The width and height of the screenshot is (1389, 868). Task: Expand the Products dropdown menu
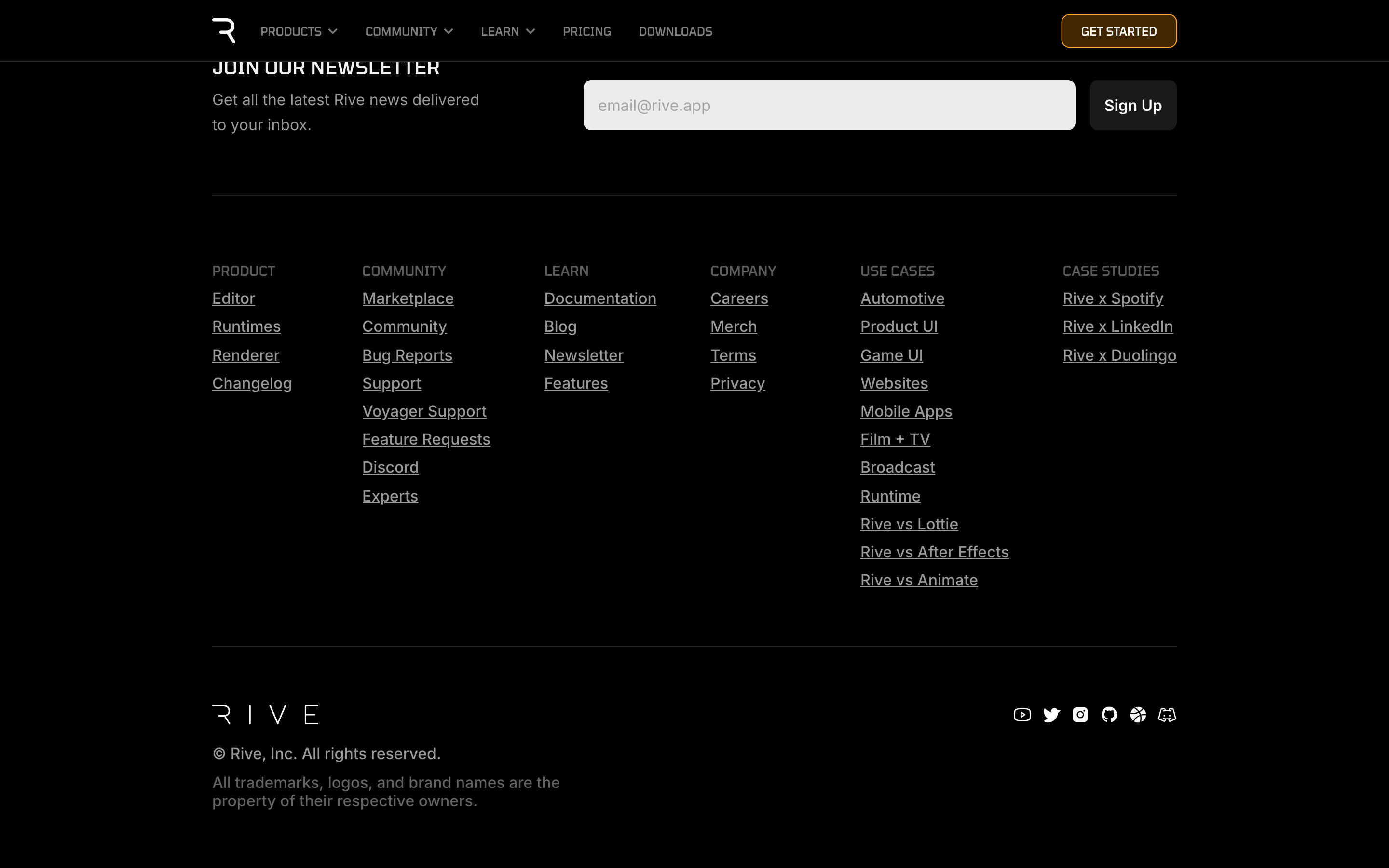[x=299, y=31]
